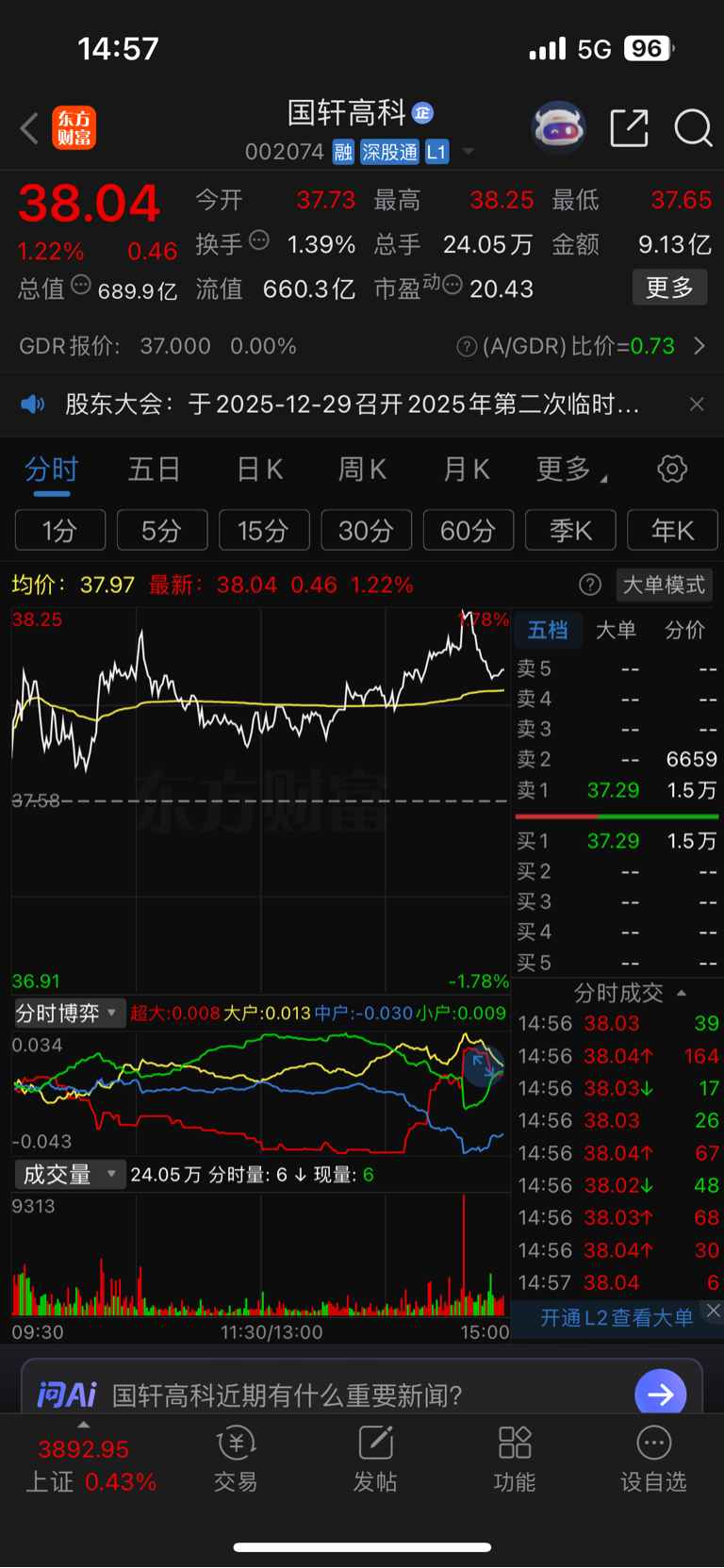Open the A/GDR ratio question-mark help

(x=467, y=347)
